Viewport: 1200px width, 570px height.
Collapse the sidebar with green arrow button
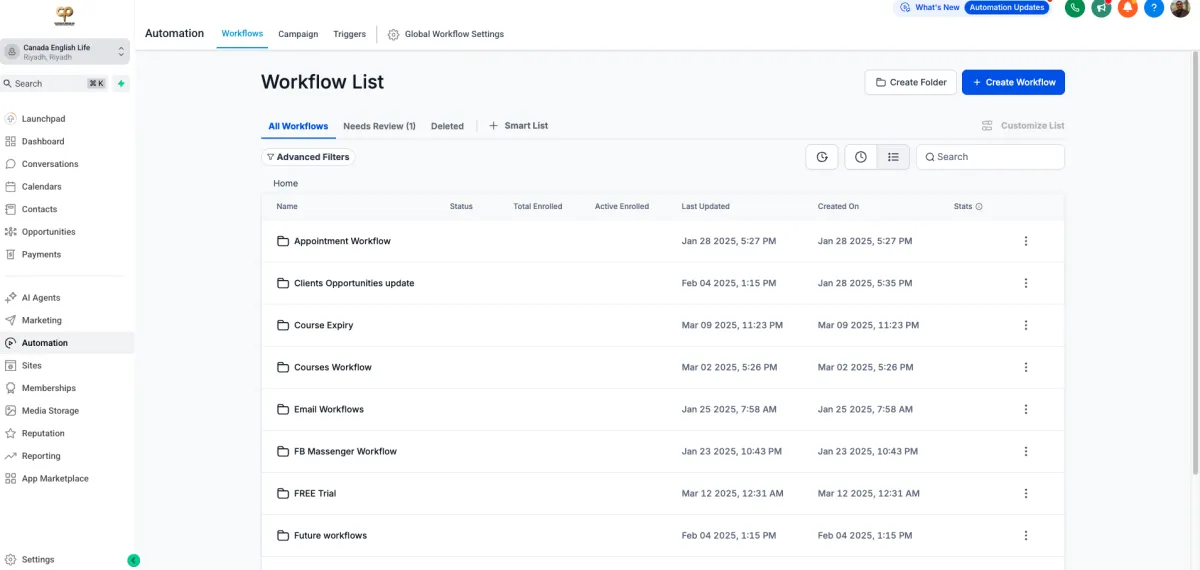133,560
